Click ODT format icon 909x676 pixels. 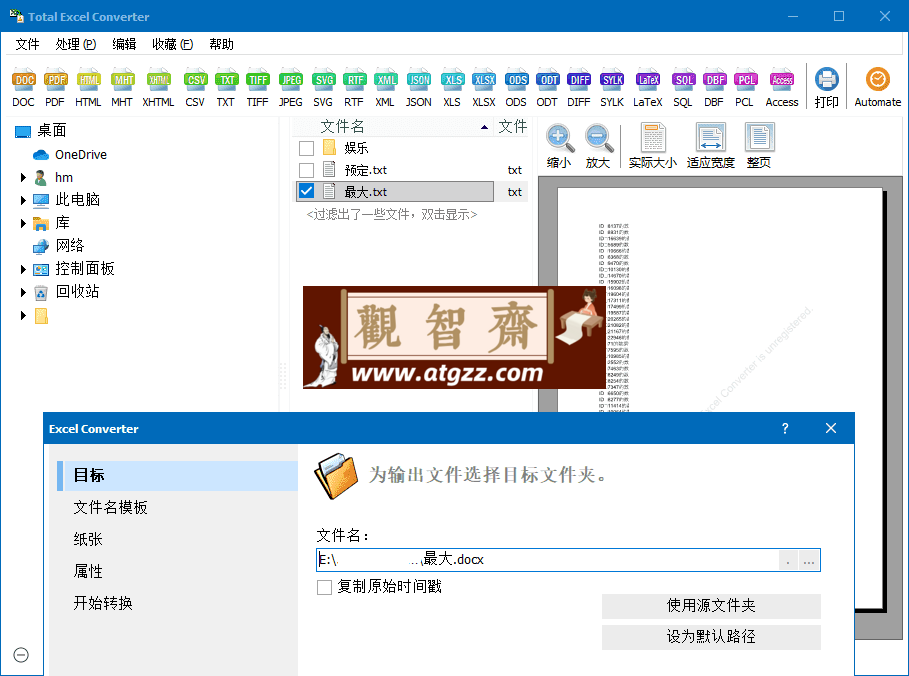pyautogui.click(x=547, y=80)
